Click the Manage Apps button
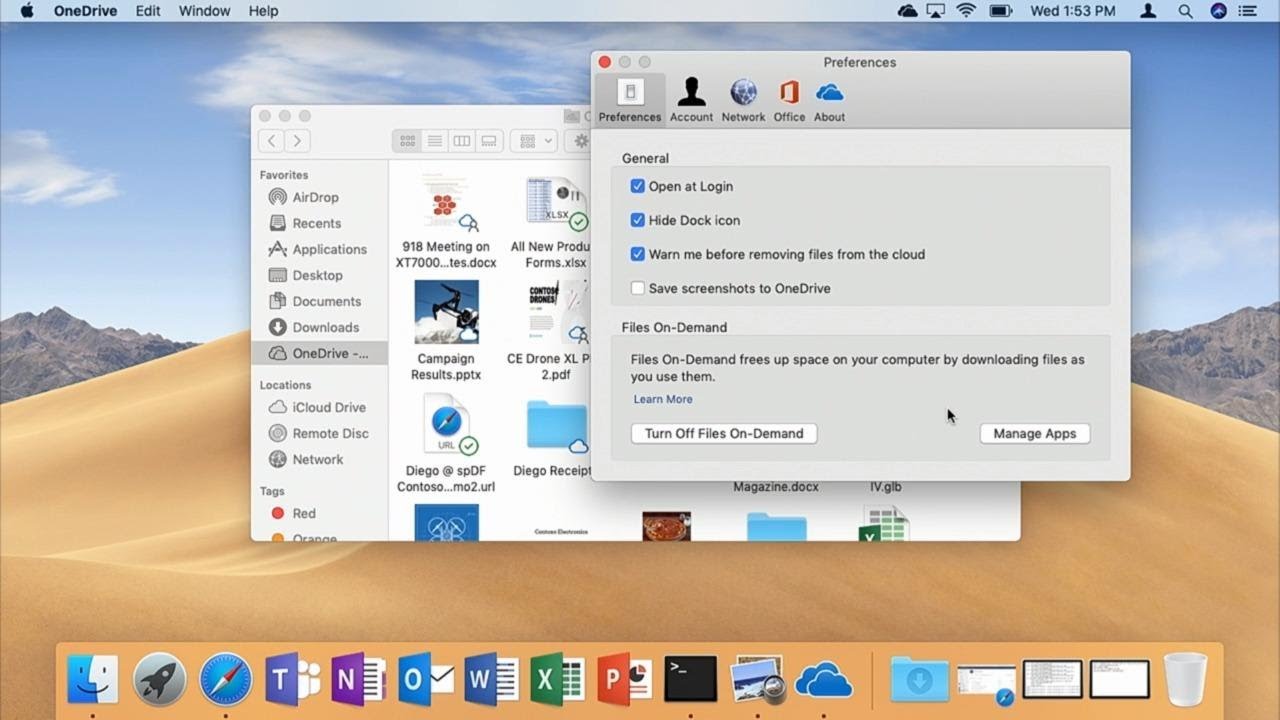 coord(1035,433)
